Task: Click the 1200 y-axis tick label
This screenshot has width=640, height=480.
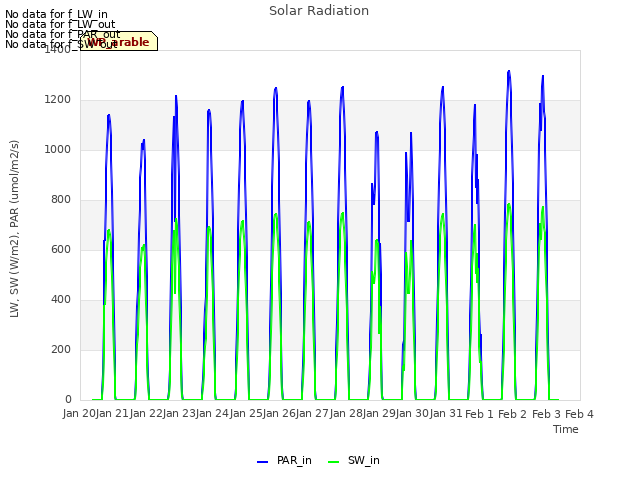Action: tap(58, 100)
